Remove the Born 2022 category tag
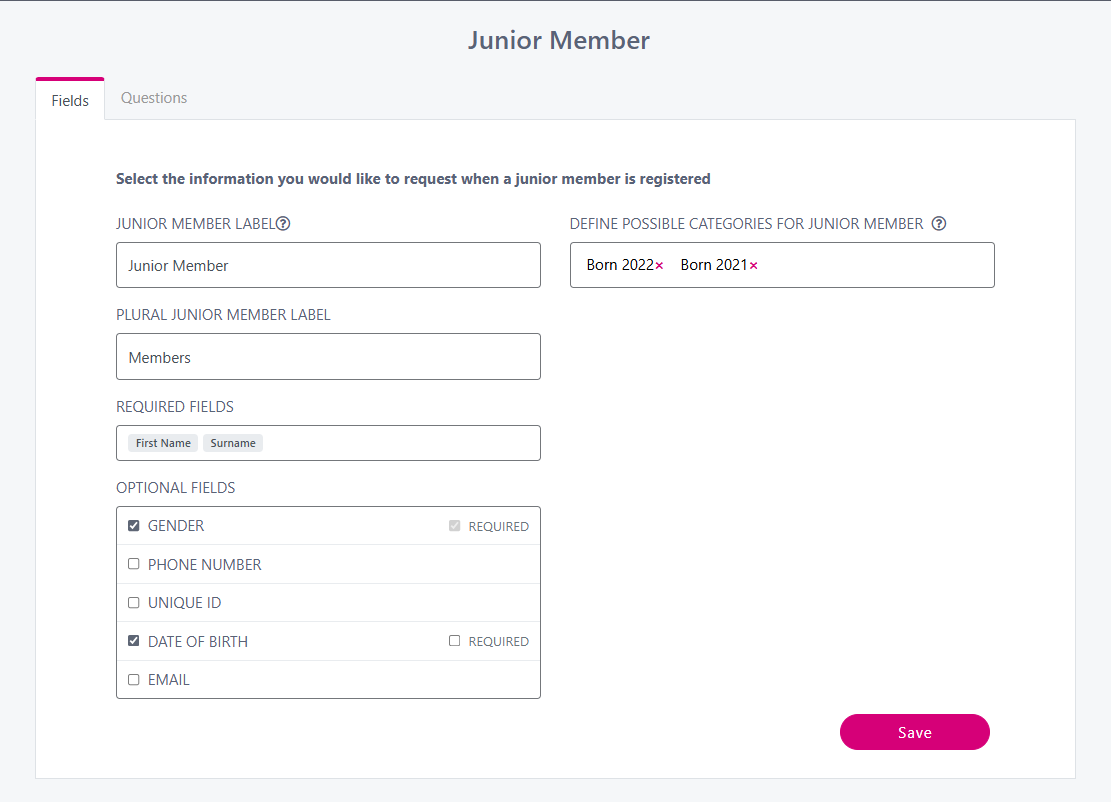 click(x=660, y=266)
